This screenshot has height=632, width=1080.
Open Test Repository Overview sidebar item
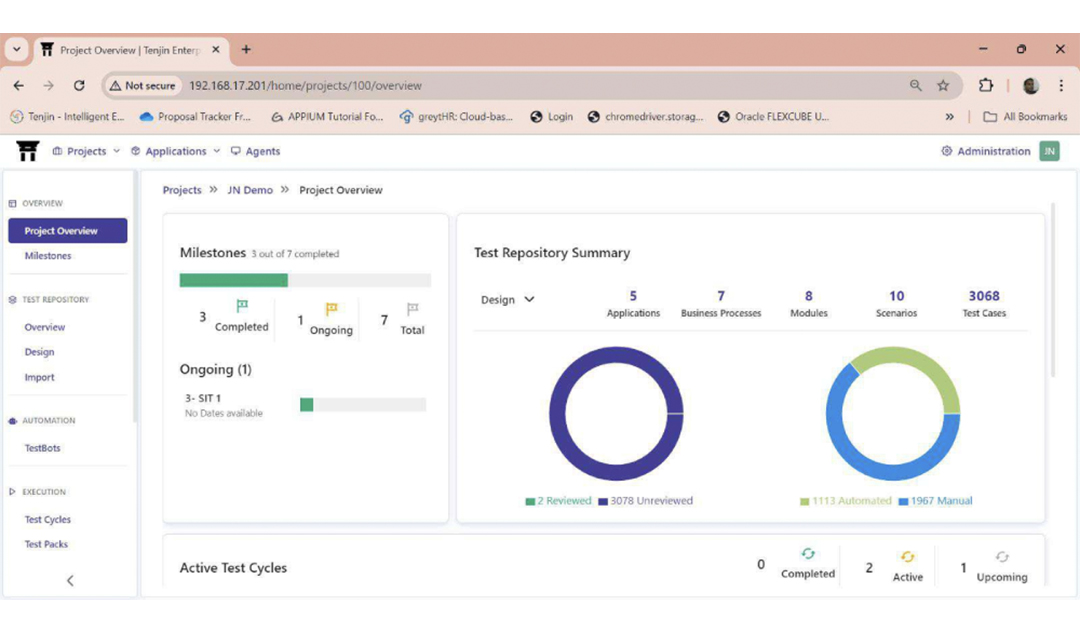tap(45, 327)
